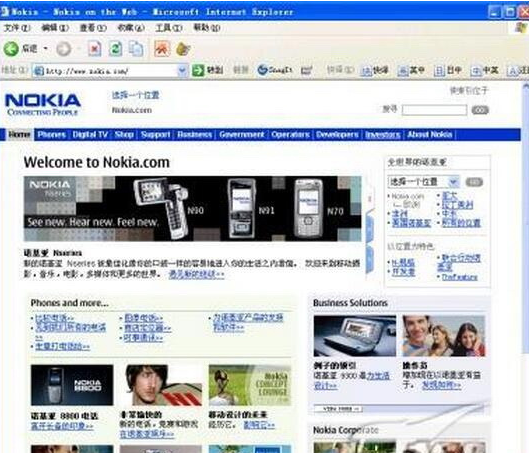Viewport: 529px width, 453px height.
Task: Click the URL address bar field
Action: [110, 71]
